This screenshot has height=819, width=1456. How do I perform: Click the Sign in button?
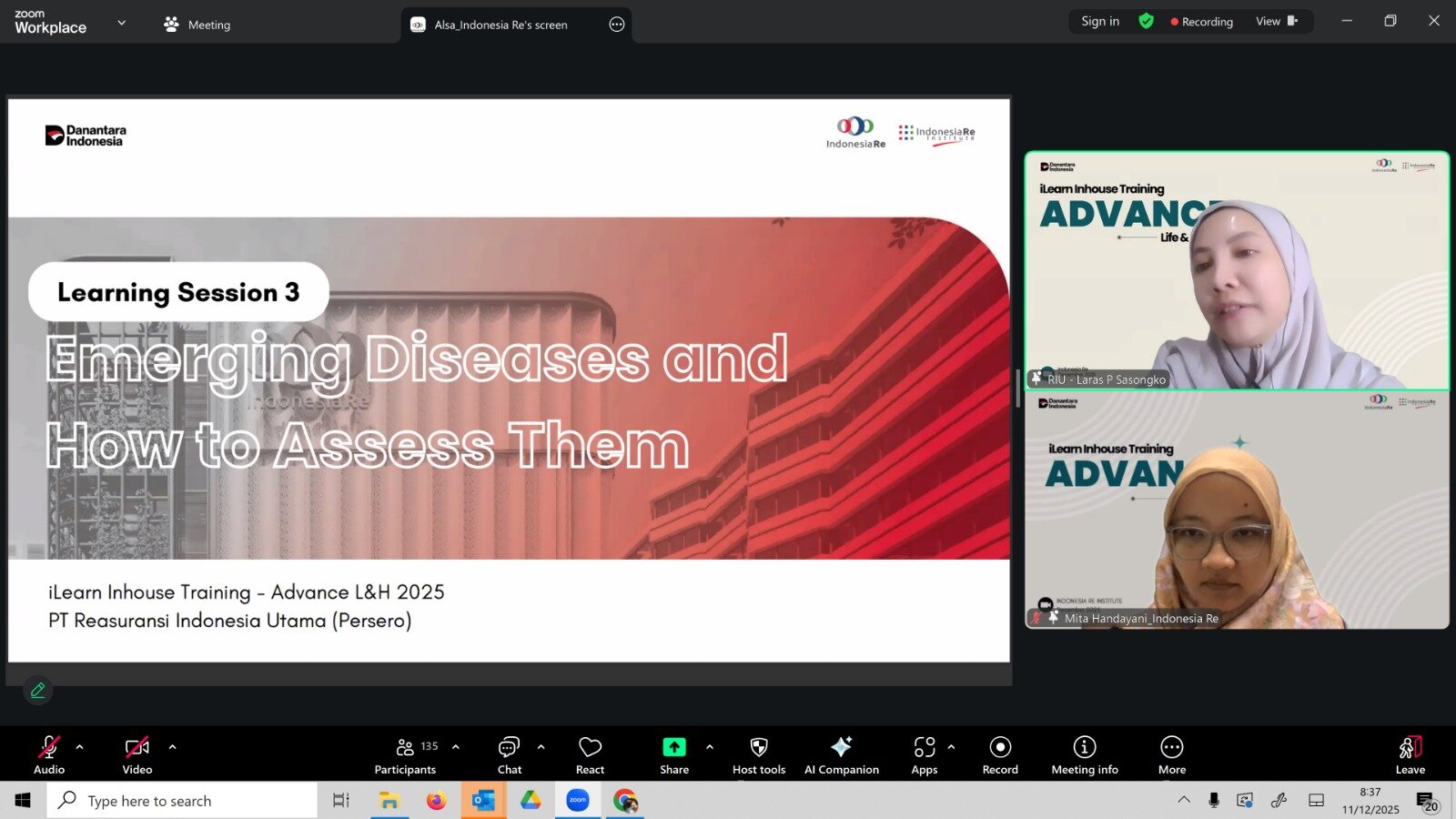[x=1099, y=21]
